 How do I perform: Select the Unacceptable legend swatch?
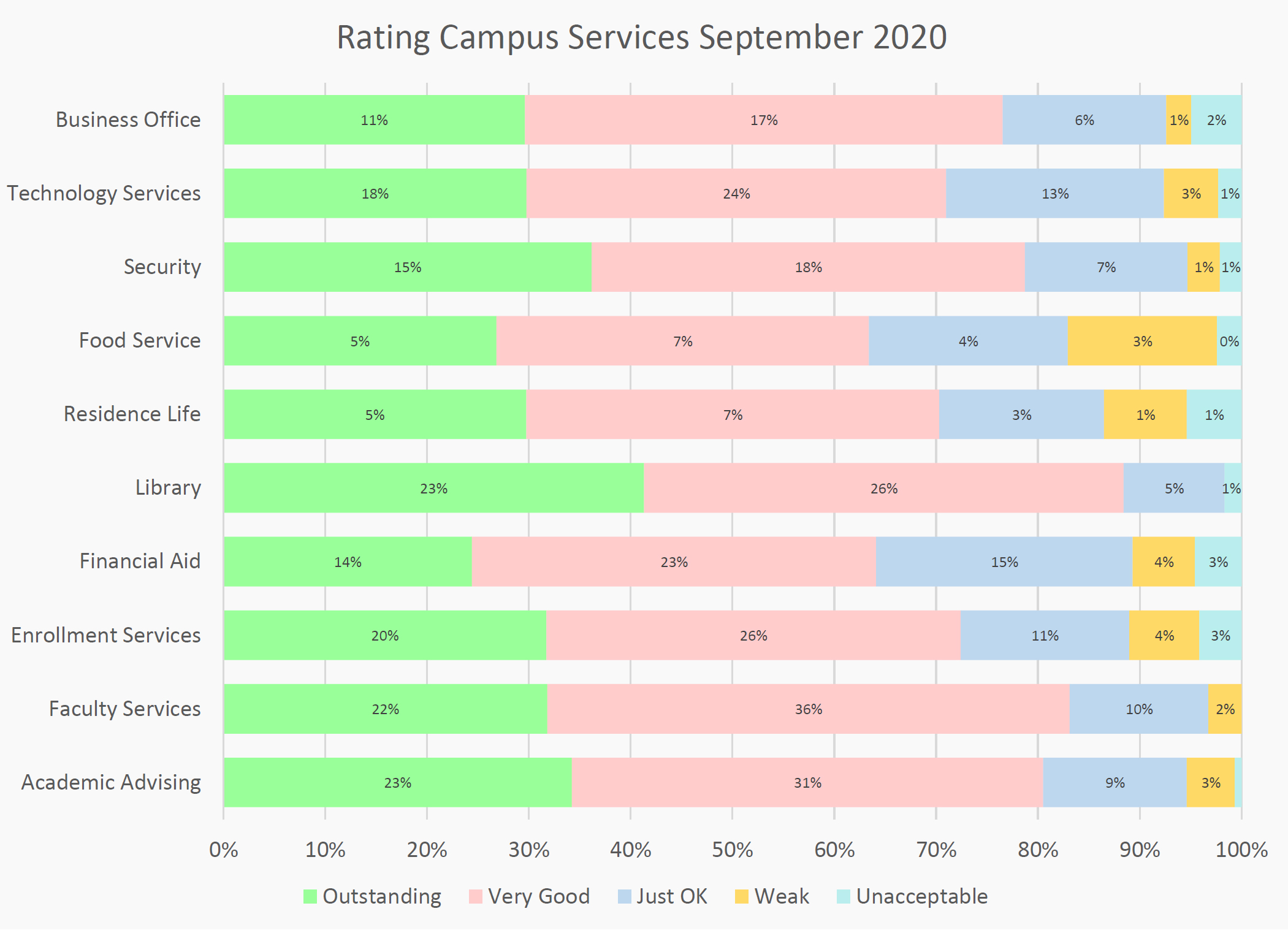[x=844, y=897]
